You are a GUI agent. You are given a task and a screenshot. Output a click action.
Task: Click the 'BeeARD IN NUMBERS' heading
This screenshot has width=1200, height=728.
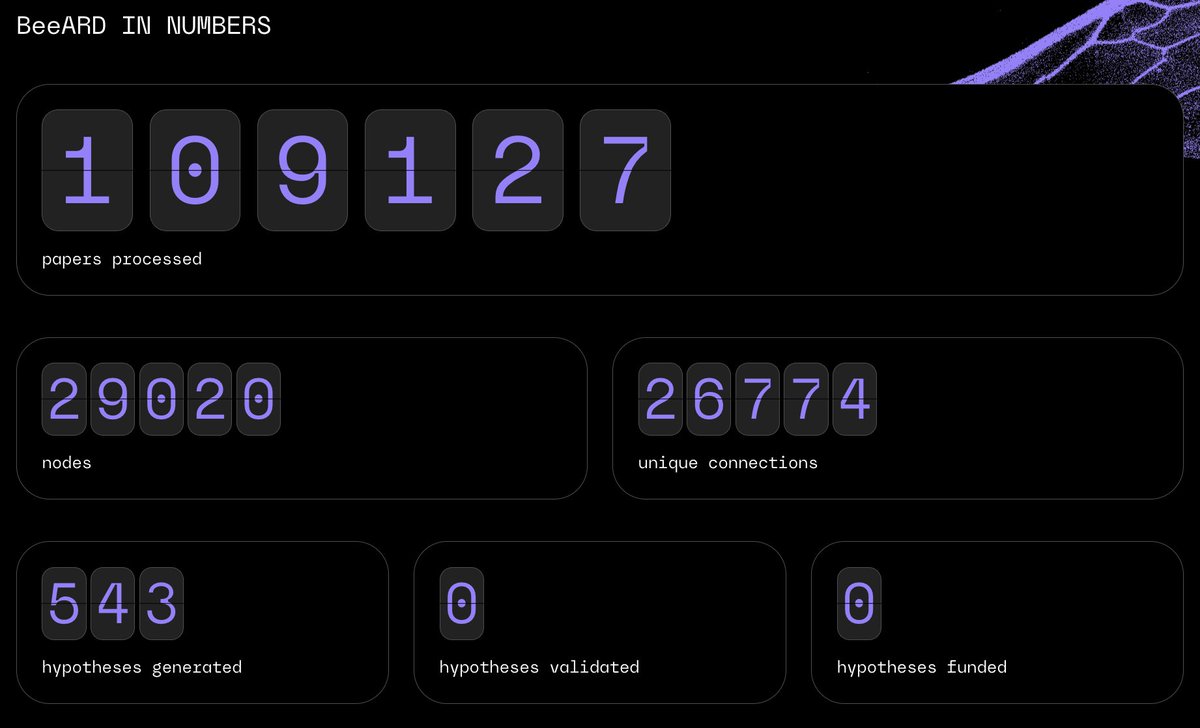click(x=144, y=26)
